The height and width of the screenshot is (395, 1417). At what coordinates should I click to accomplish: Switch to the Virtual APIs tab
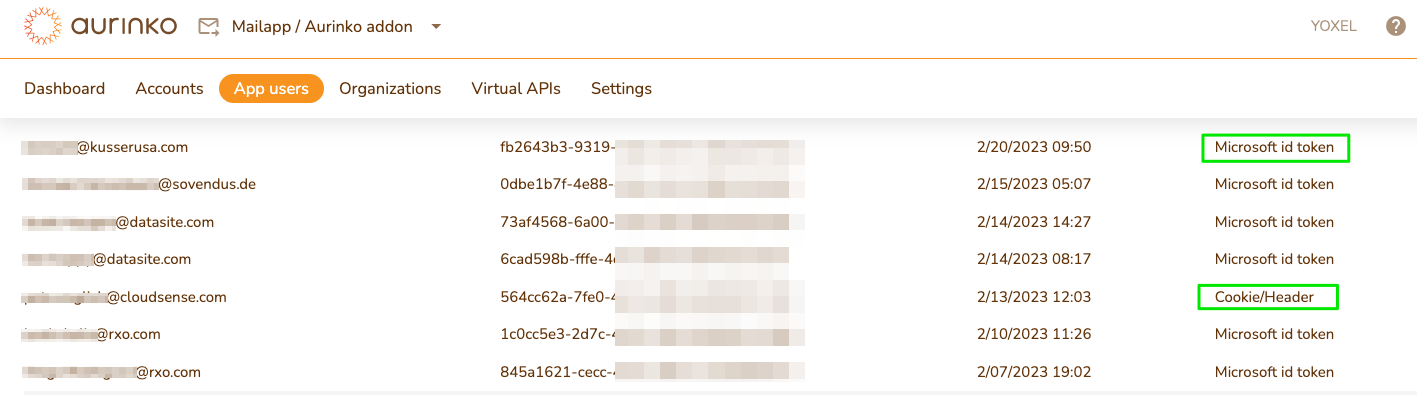tap(516, 88)
